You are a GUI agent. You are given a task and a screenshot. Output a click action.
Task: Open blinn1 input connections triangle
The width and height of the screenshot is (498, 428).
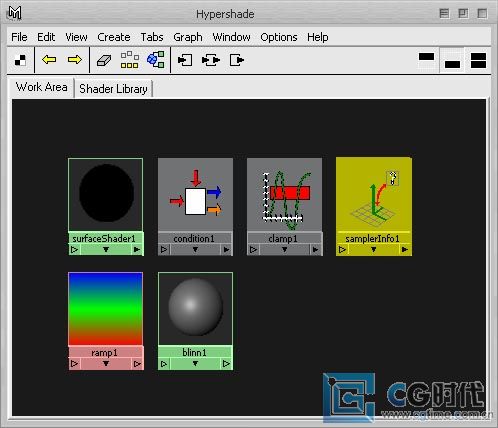[164, 364]
